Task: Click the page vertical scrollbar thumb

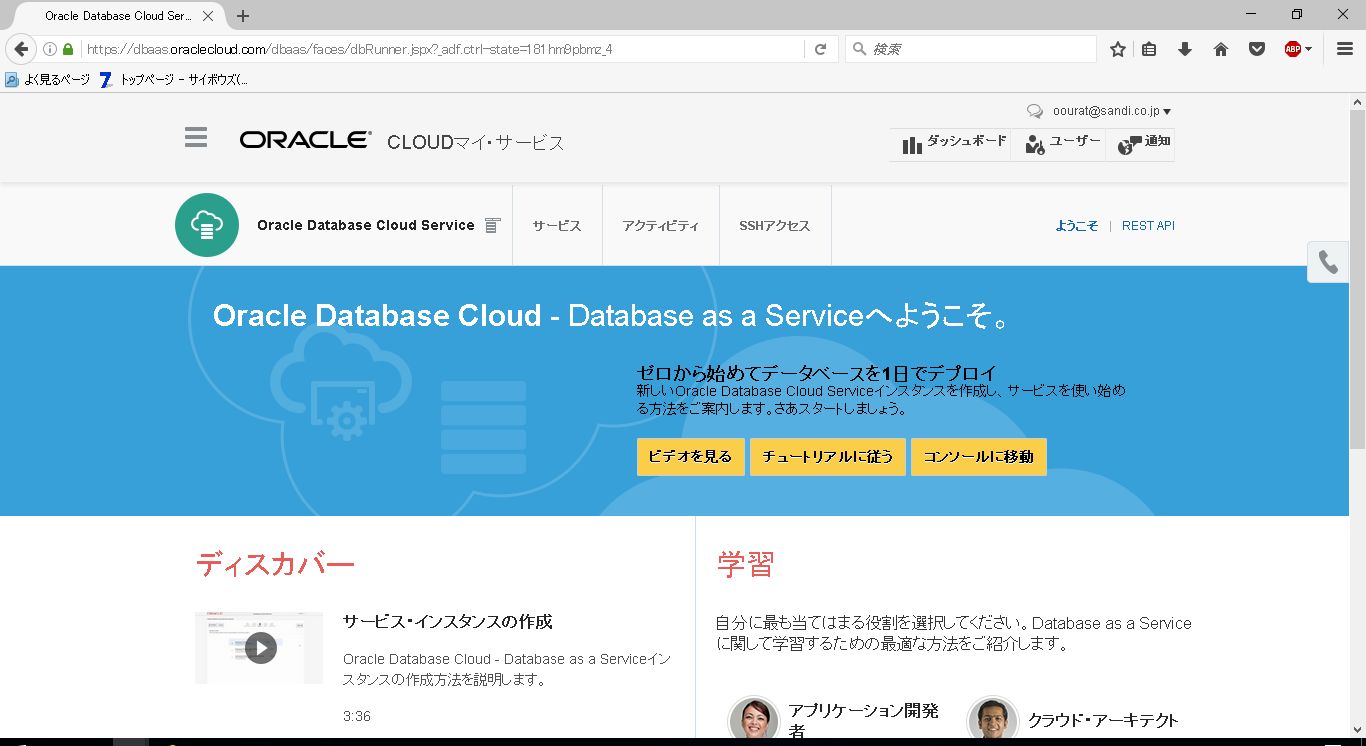Action: click(x=1358, y=280)
